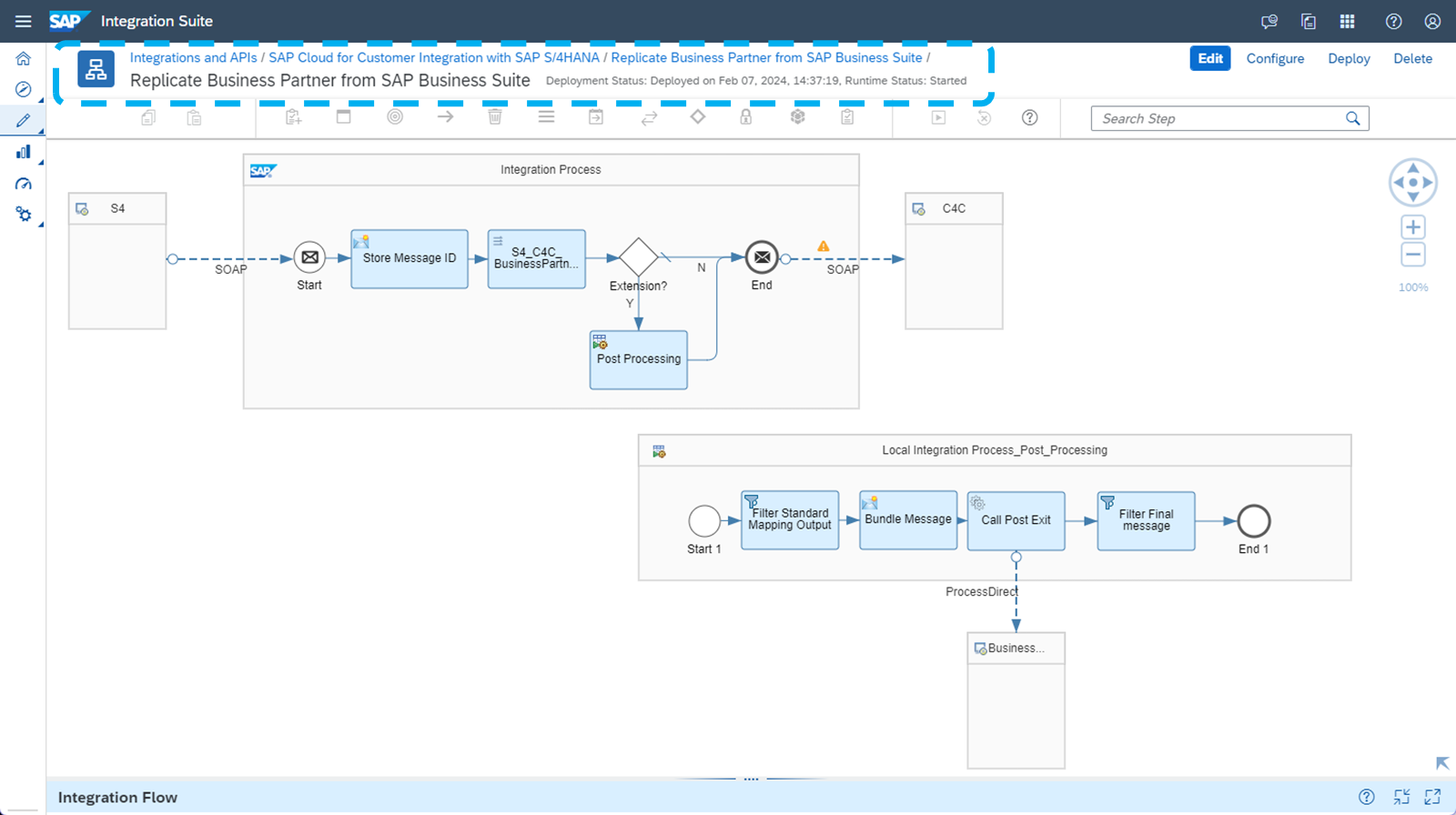1456x815 pixels.
Task: Select the Message Transformers arrows tool
Action: pos(649,118)
